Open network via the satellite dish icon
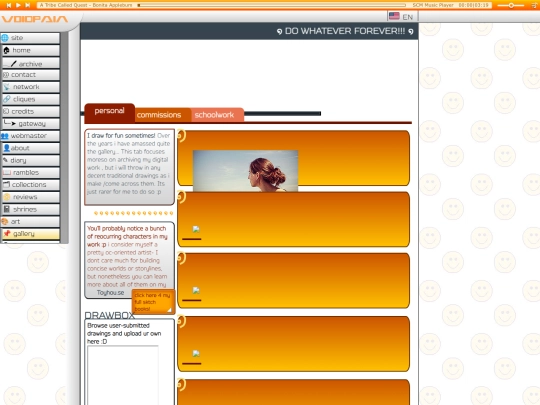 click(x=30, y=87)
